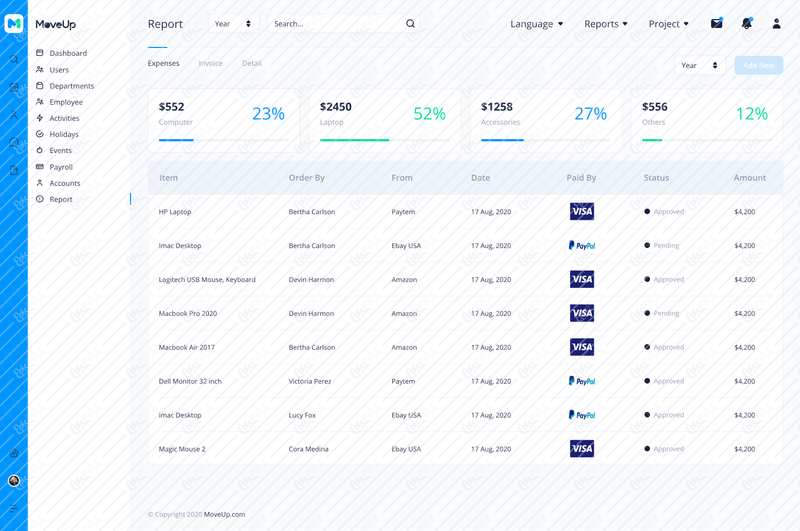Open the Accounts sidebar link
The image size is (800, 531).
[65, 183]
